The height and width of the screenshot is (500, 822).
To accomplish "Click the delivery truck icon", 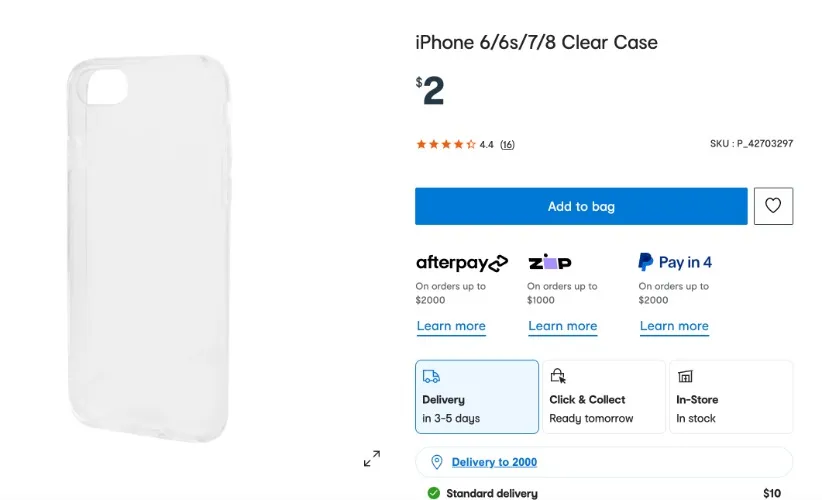I will pos(431,376).
